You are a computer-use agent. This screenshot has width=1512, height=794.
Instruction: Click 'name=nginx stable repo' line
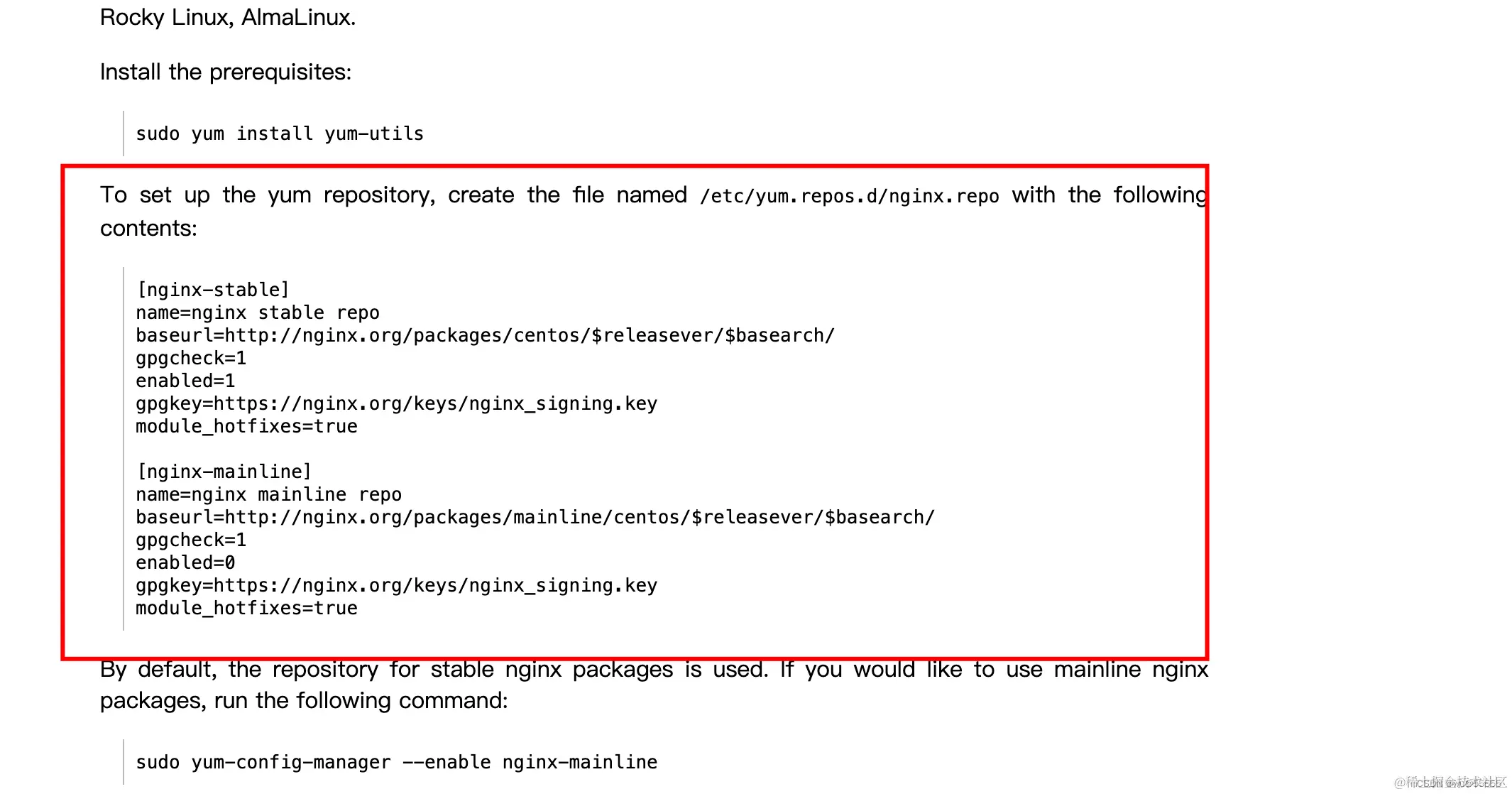[x=257, y=312]
